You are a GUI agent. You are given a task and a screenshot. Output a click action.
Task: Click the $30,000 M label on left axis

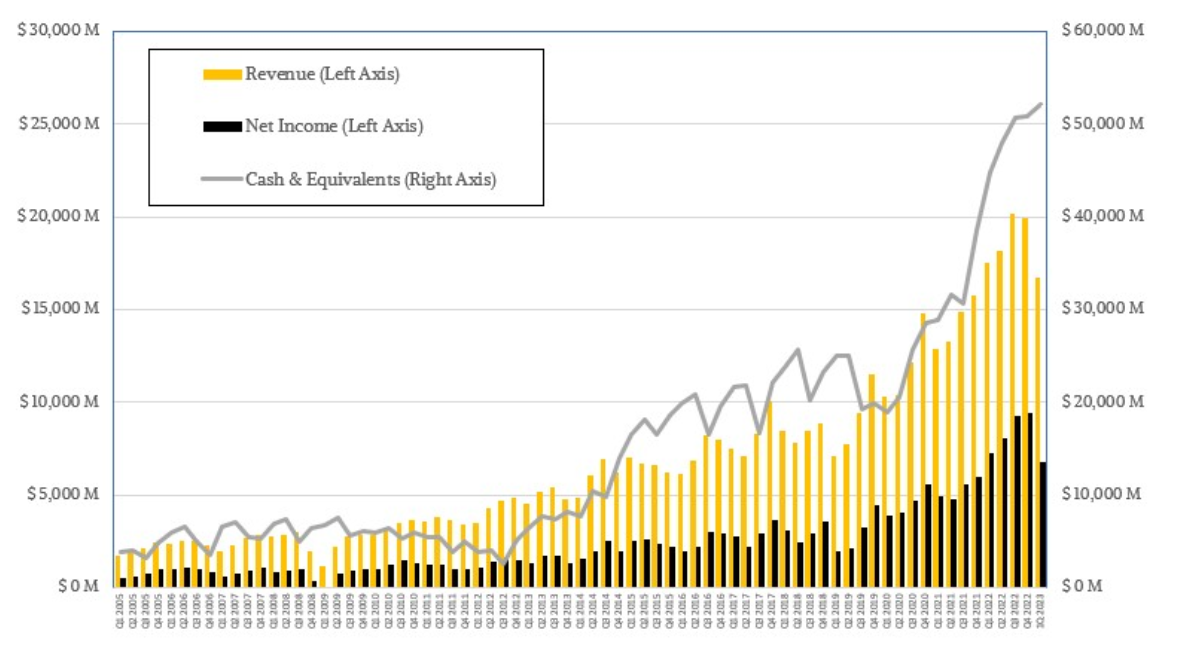coord(59,31)
